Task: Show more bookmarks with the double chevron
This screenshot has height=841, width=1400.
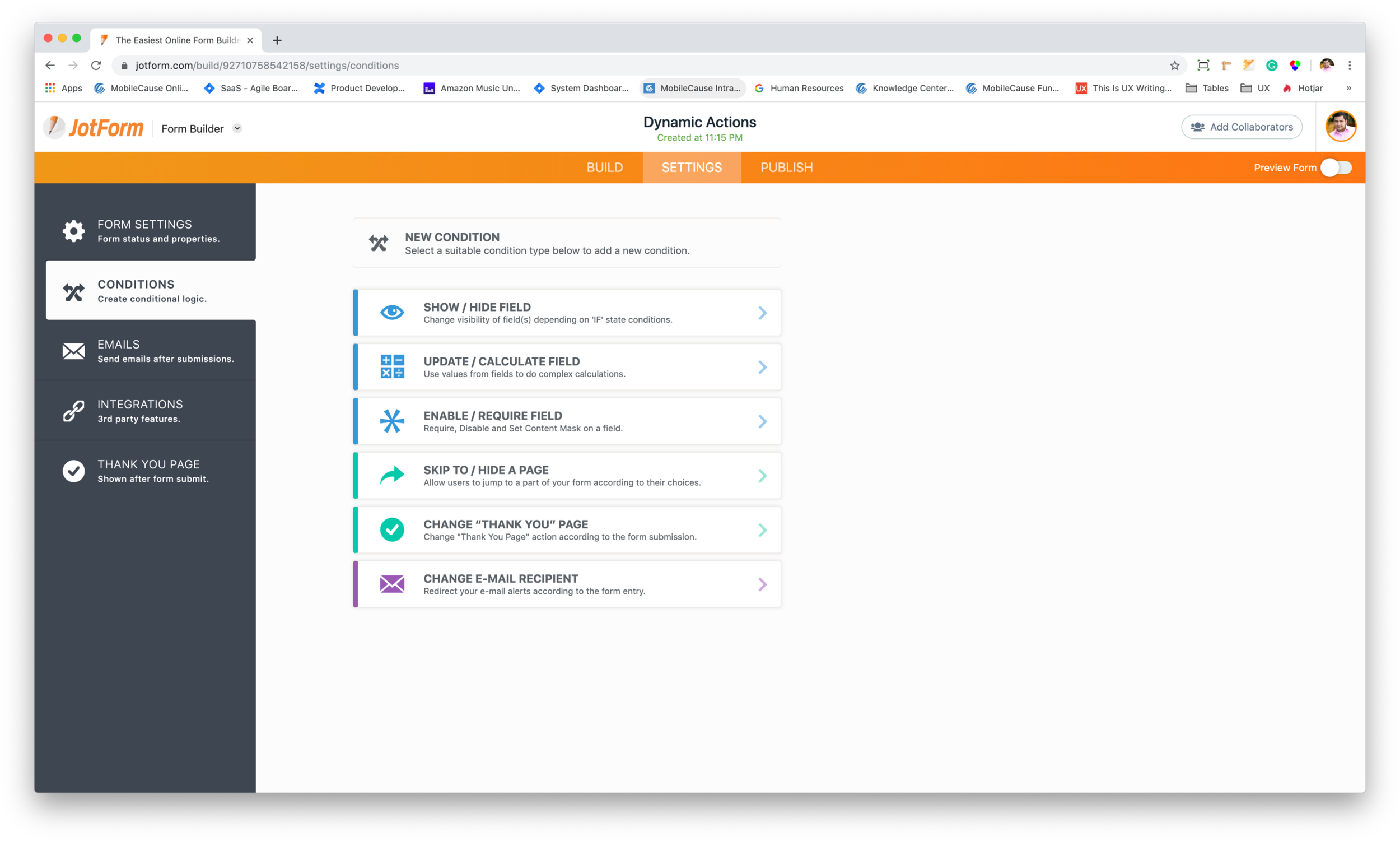Action: pos(1349,88)
